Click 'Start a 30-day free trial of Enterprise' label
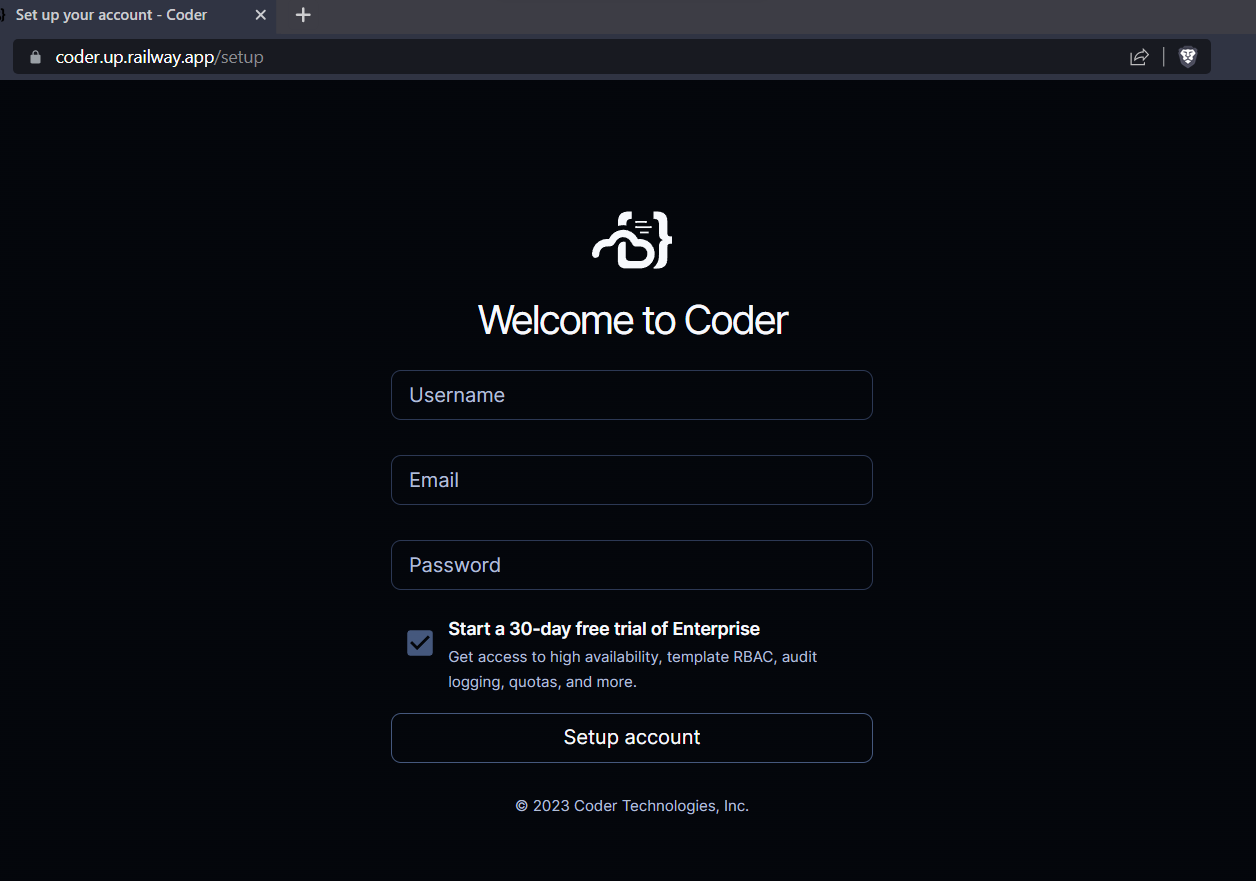Image resolution: width=1256 pixels, height=881 pixels. pos(604,629)
